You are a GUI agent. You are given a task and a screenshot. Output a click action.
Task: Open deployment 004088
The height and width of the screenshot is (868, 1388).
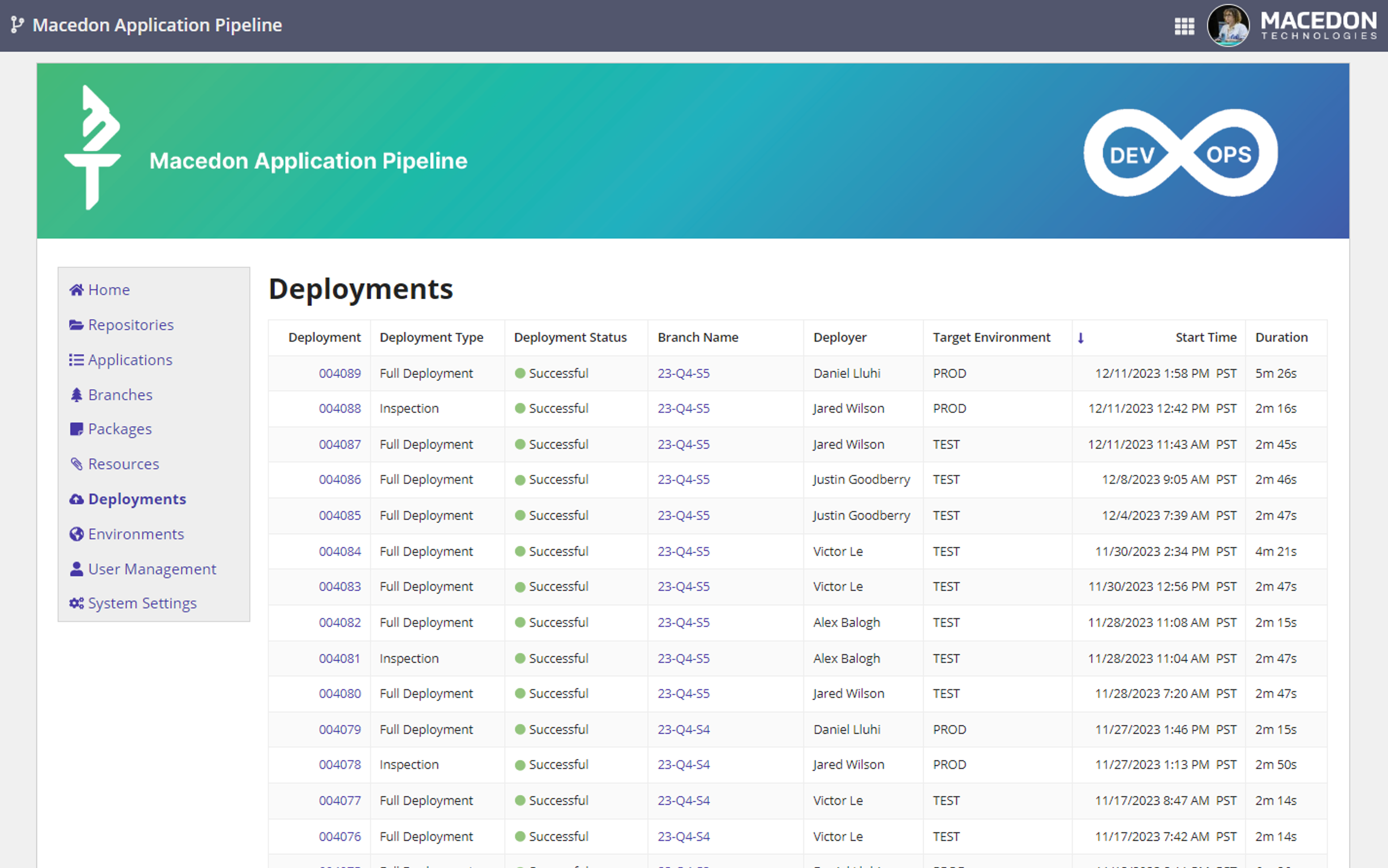tap(340, 409)
